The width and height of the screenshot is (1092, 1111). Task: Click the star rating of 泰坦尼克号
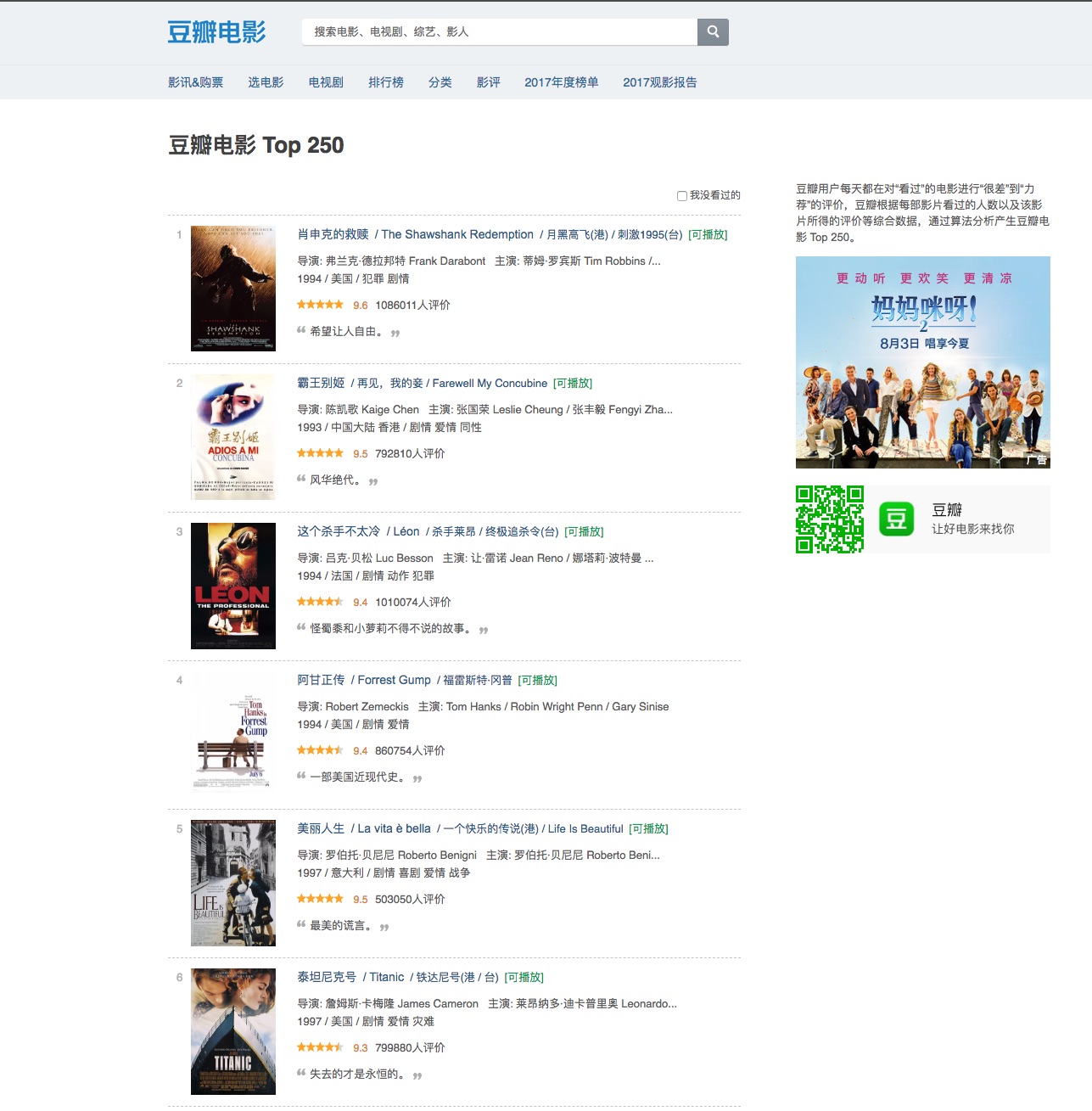[x=320, y=1047]
